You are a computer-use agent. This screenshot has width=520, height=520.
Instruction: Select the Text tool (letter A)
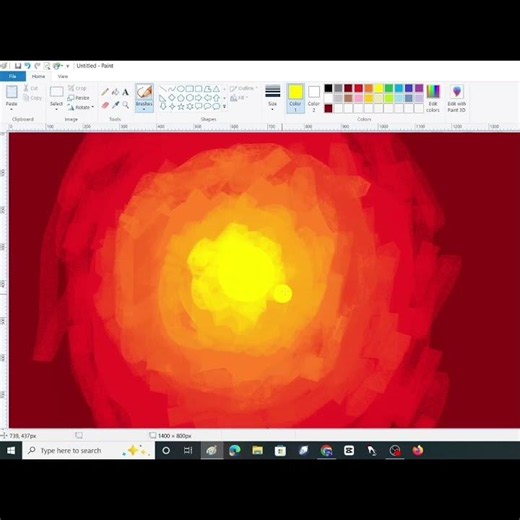(125, 92)
